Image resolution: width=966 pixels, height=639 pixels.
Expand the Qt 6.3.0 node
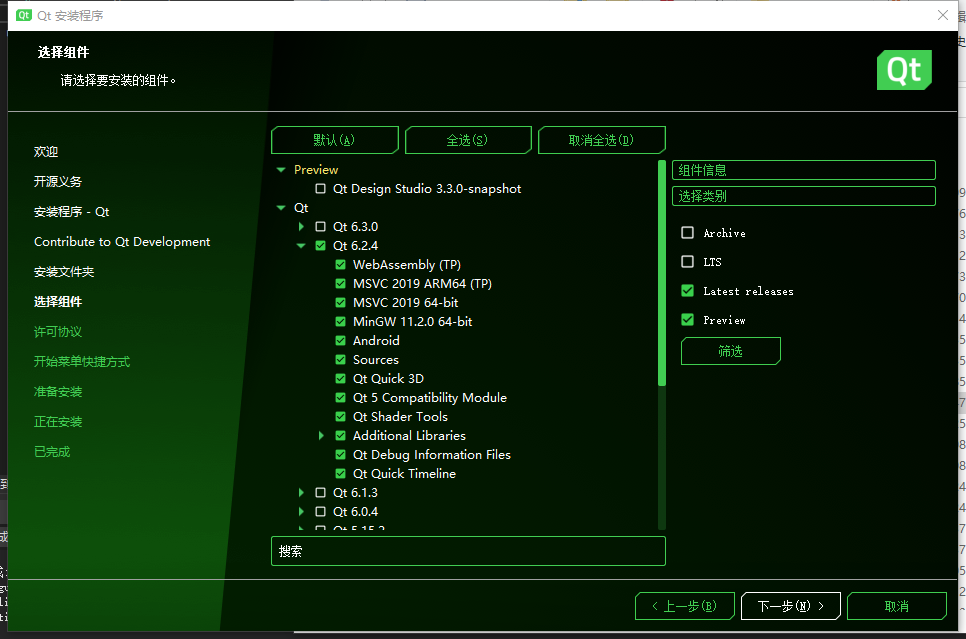click(301, 227)
